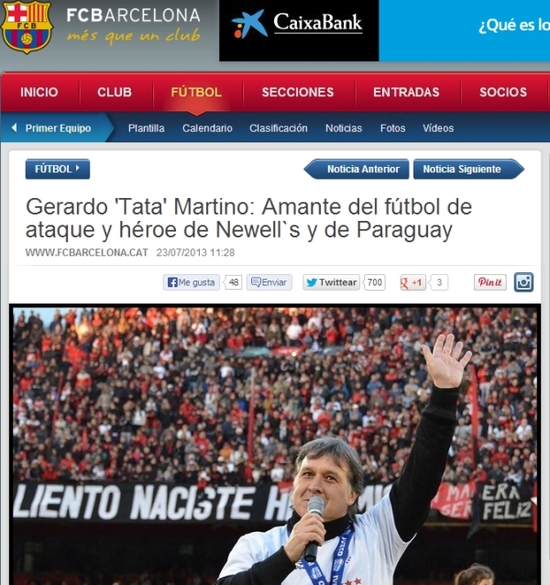Open the Plantilla link
This screenshot has height=585, width=550.
(146, 128)
